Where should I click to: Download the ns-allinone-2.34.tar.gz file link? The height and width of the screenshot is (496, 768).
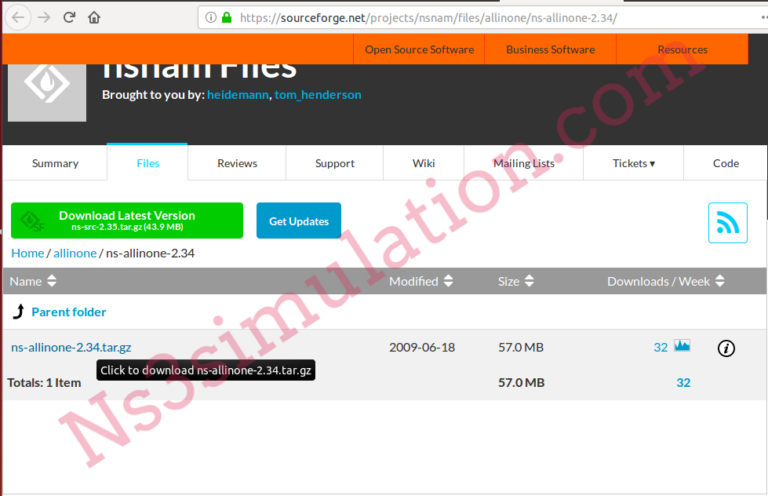(x=71, y=347)
